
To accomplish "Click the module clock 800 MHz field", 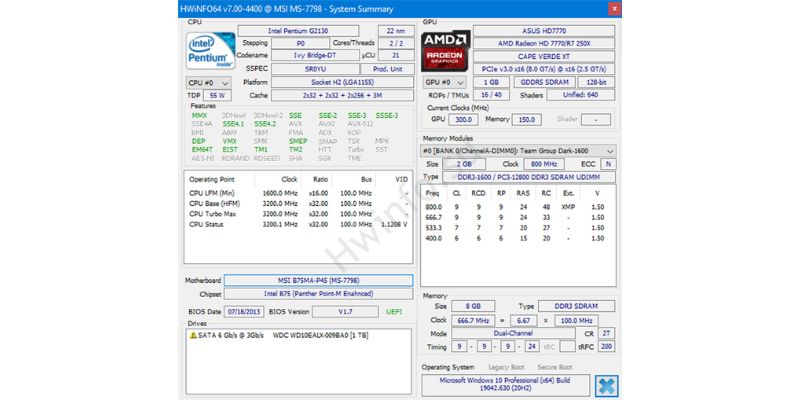I will [x=544, y=164].
